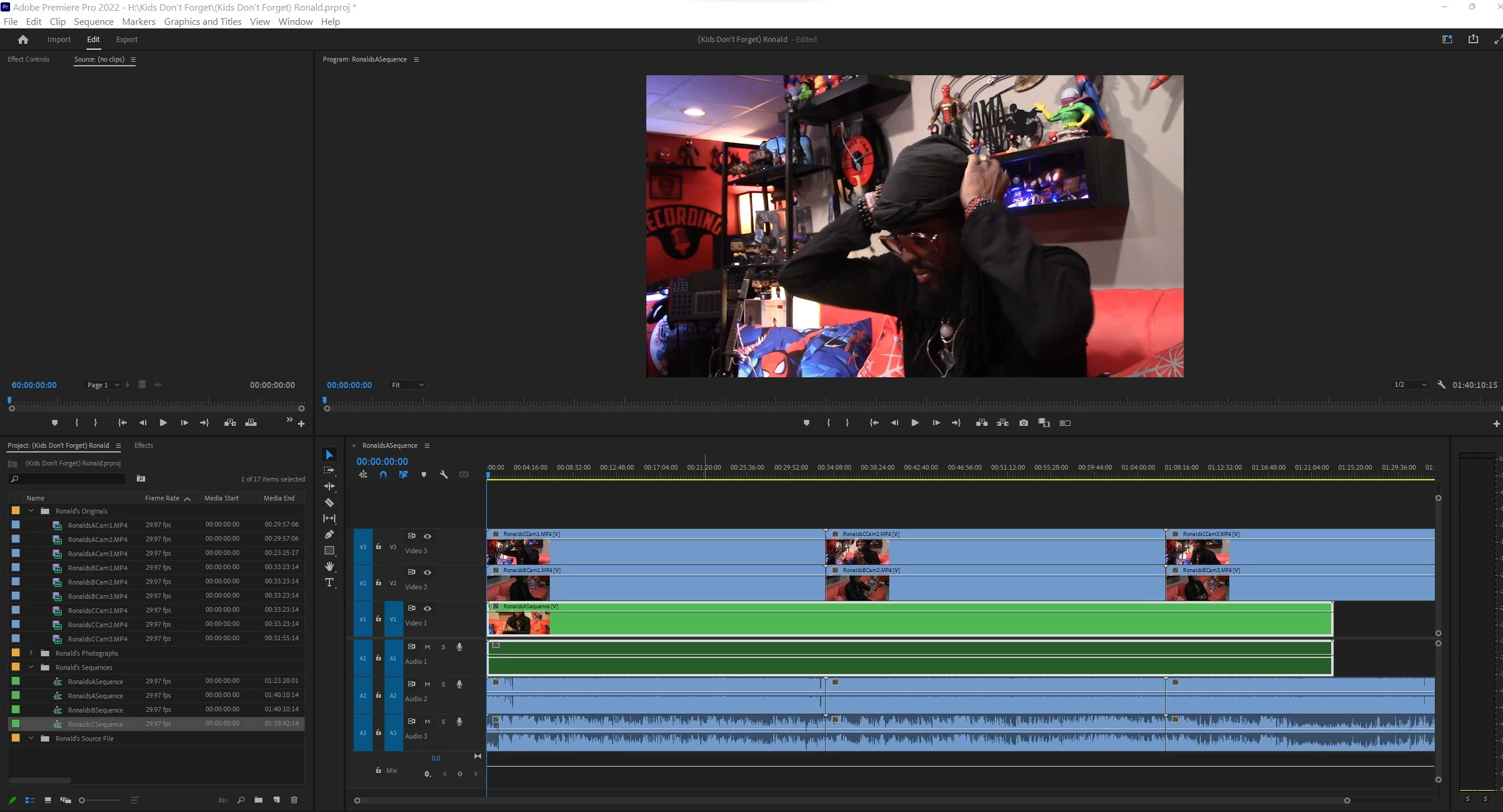
Task: Select the Pen tool
Action: click(329, 534)
